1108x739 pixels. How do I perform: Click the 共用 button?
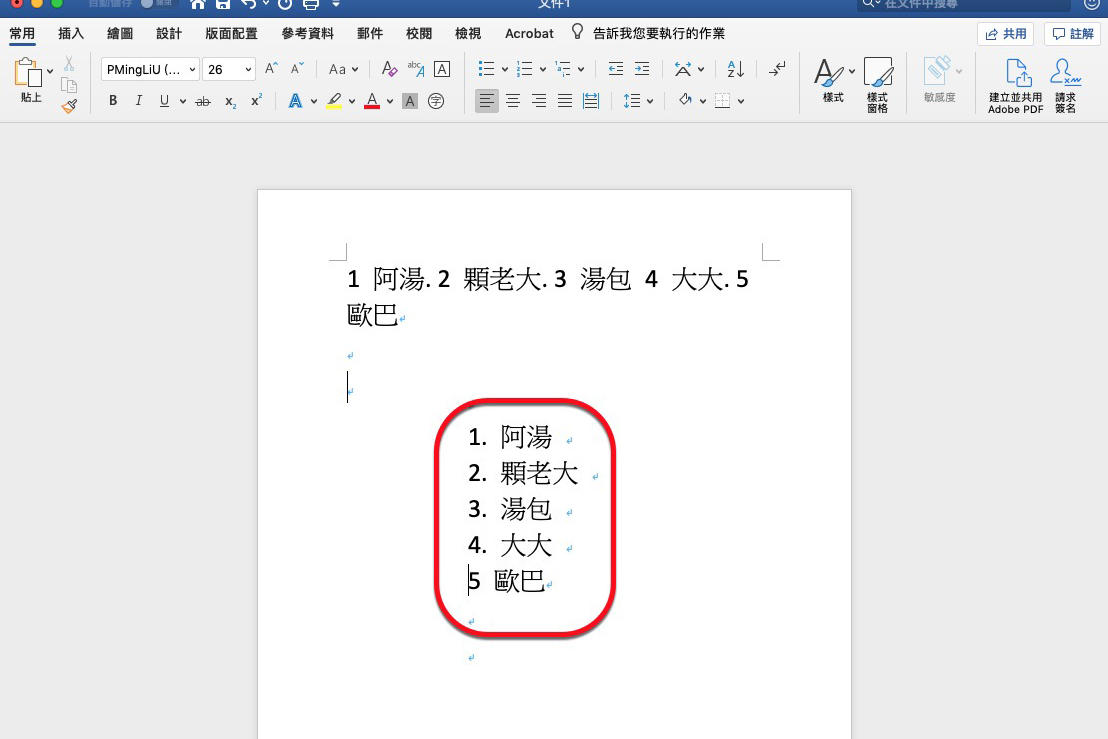tap(1006, 33)
